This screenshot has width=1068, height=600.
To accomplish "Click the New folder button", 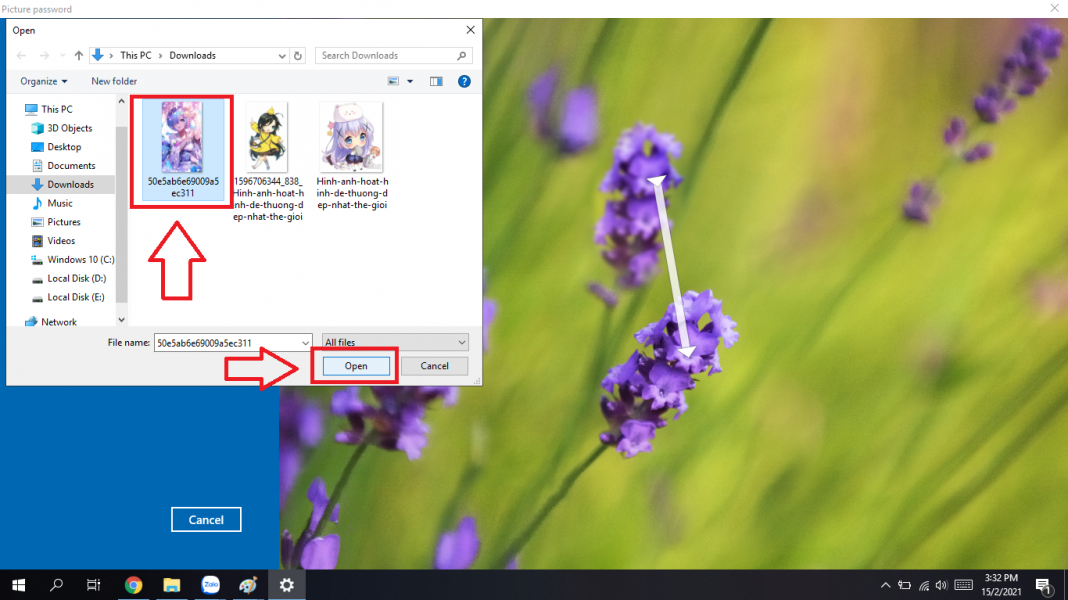I will pyautogui.click(x=114, y=81).
